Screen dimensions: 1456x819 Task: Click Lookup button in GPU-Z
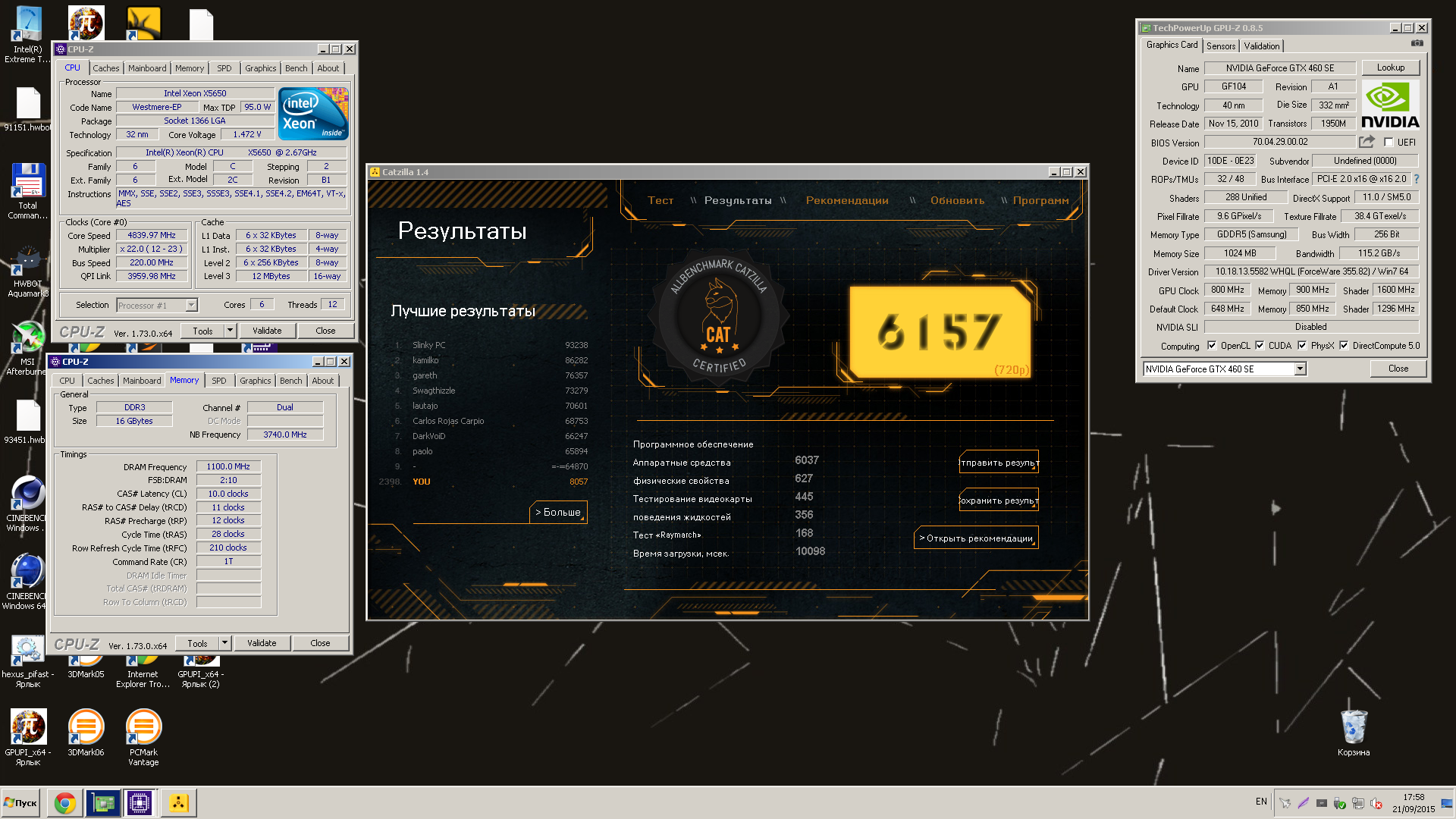tap(1391, 67)
